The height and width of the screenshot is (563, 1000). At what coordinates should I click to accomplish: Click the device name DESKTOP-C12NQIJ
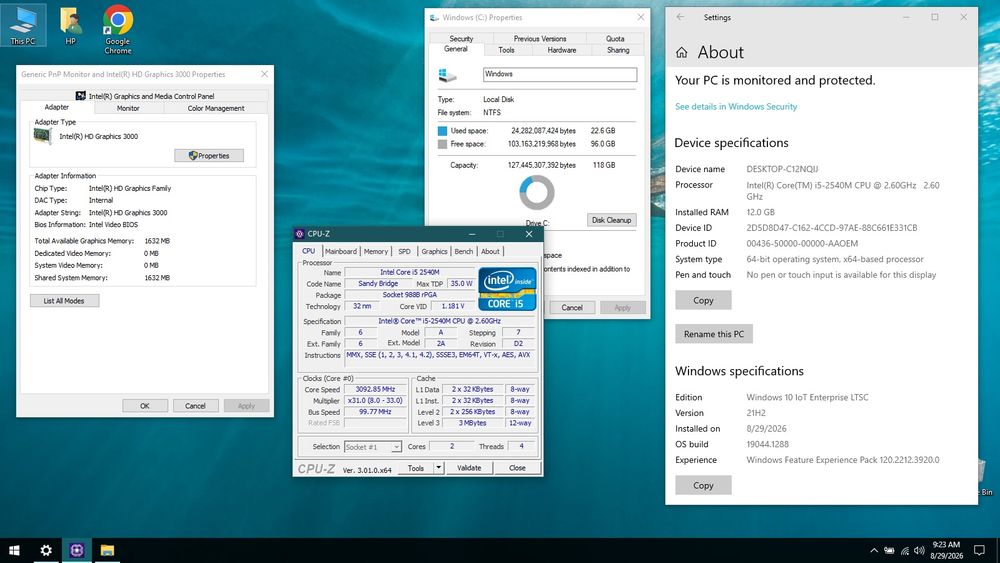click(x=782, y=169)
